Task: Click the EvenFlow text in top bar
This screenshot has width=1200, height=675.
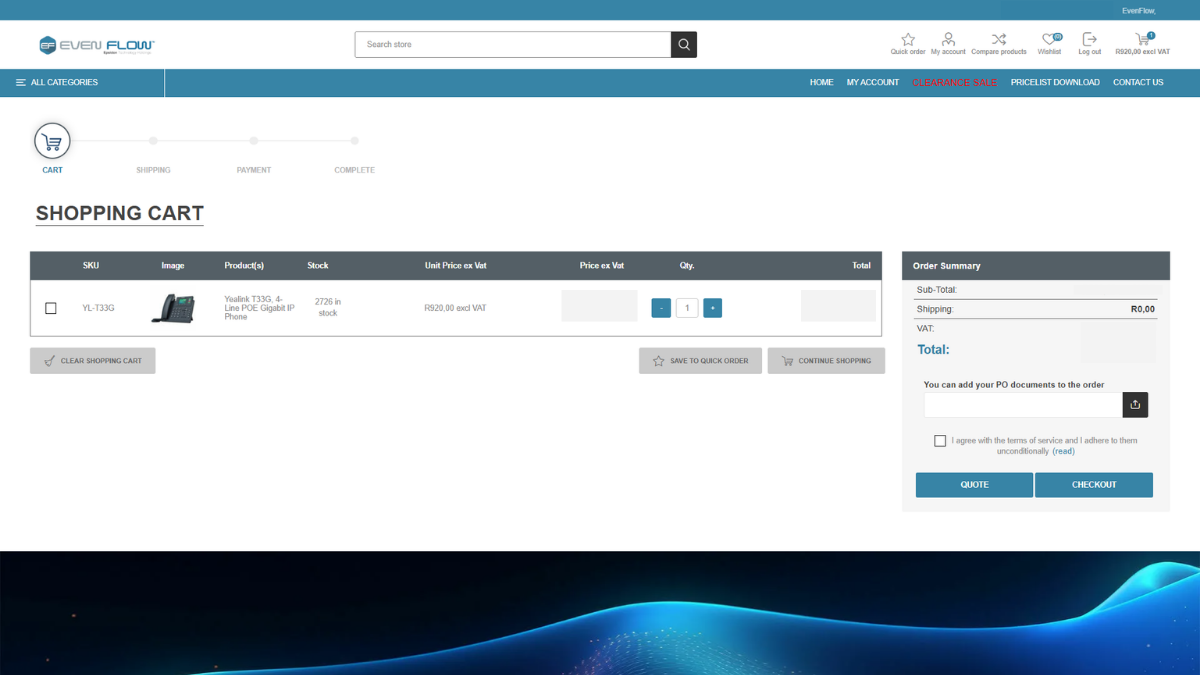Action: [1138, 10]
